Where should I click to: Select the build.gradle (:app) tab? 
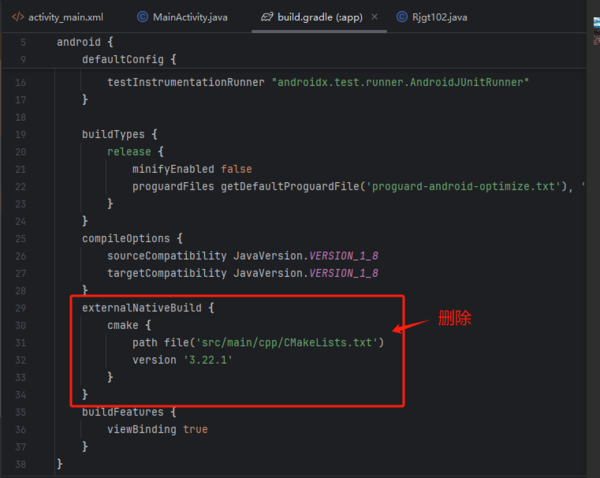click(x=319, y=17)
